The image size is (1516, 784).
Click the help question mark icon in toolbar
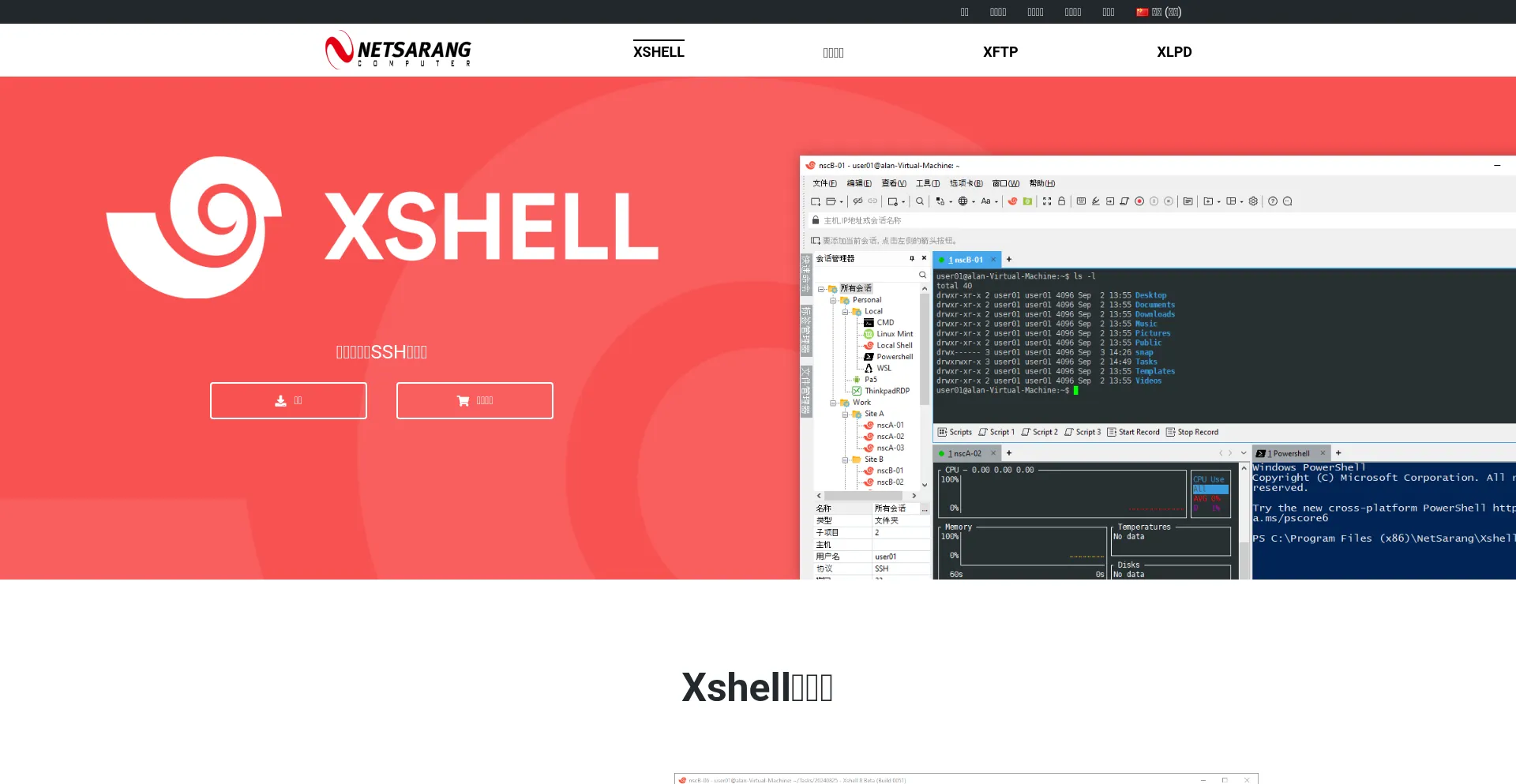(x=1273, y=201)
